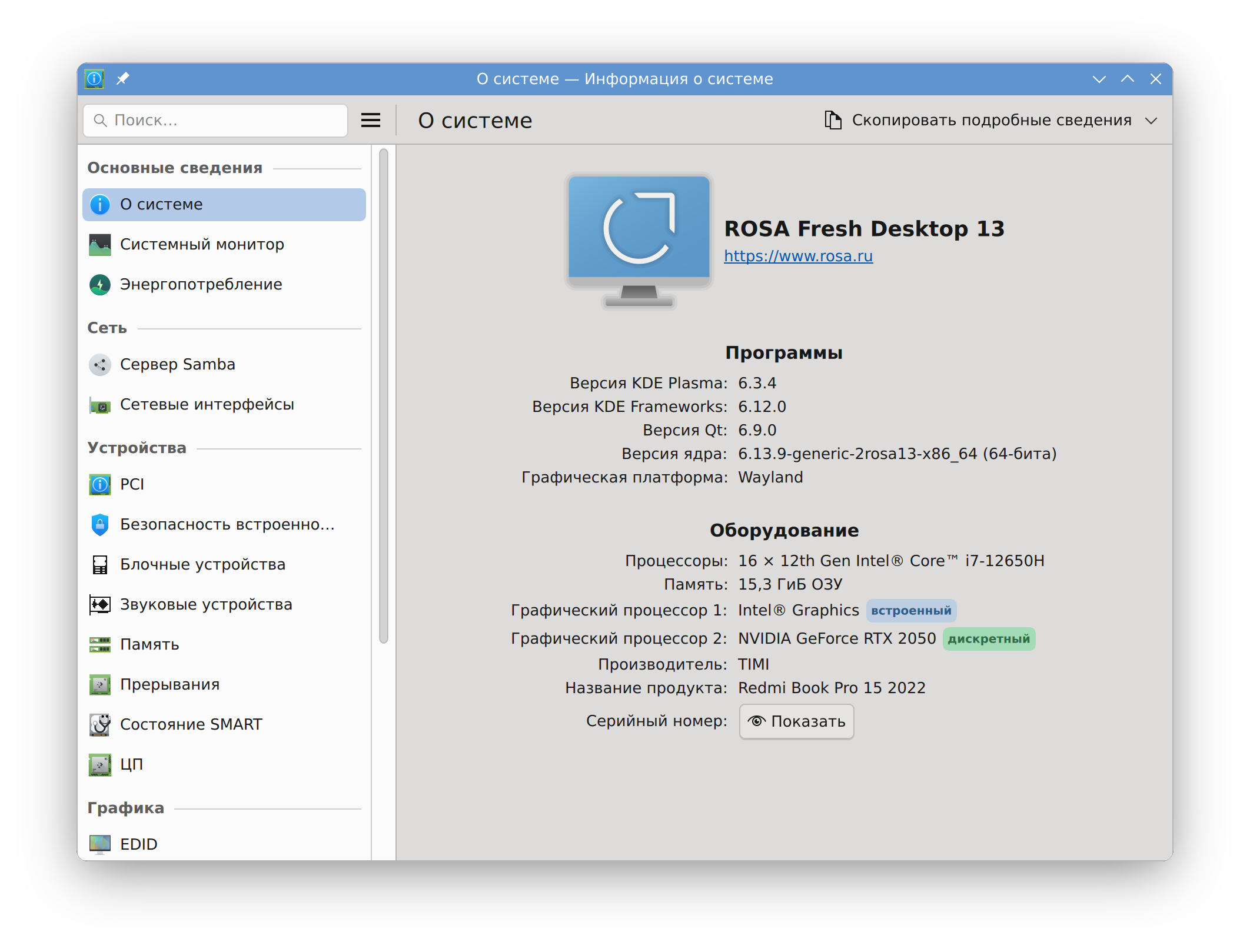Click the Sound devices (Звуковые устройства) icon
The image size is (1250, 952).
point(99,605)
